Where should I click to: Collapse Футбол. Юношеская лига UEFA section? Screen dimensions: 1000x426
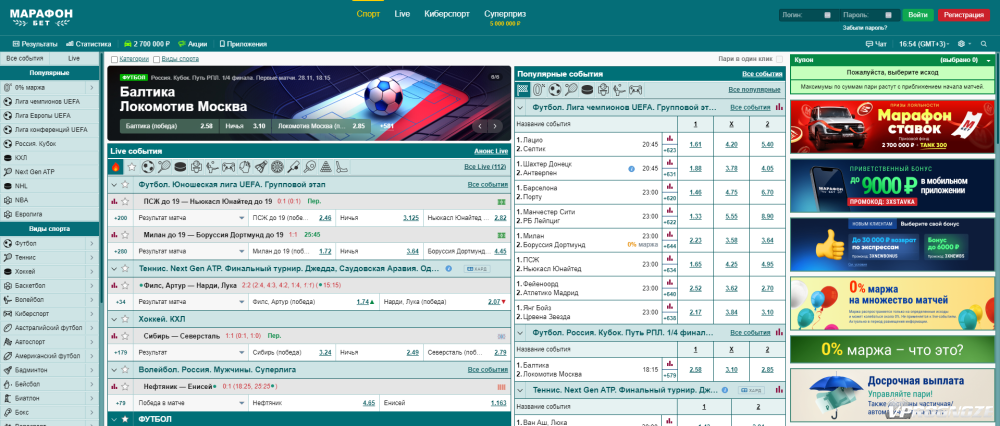click(113, 185)
